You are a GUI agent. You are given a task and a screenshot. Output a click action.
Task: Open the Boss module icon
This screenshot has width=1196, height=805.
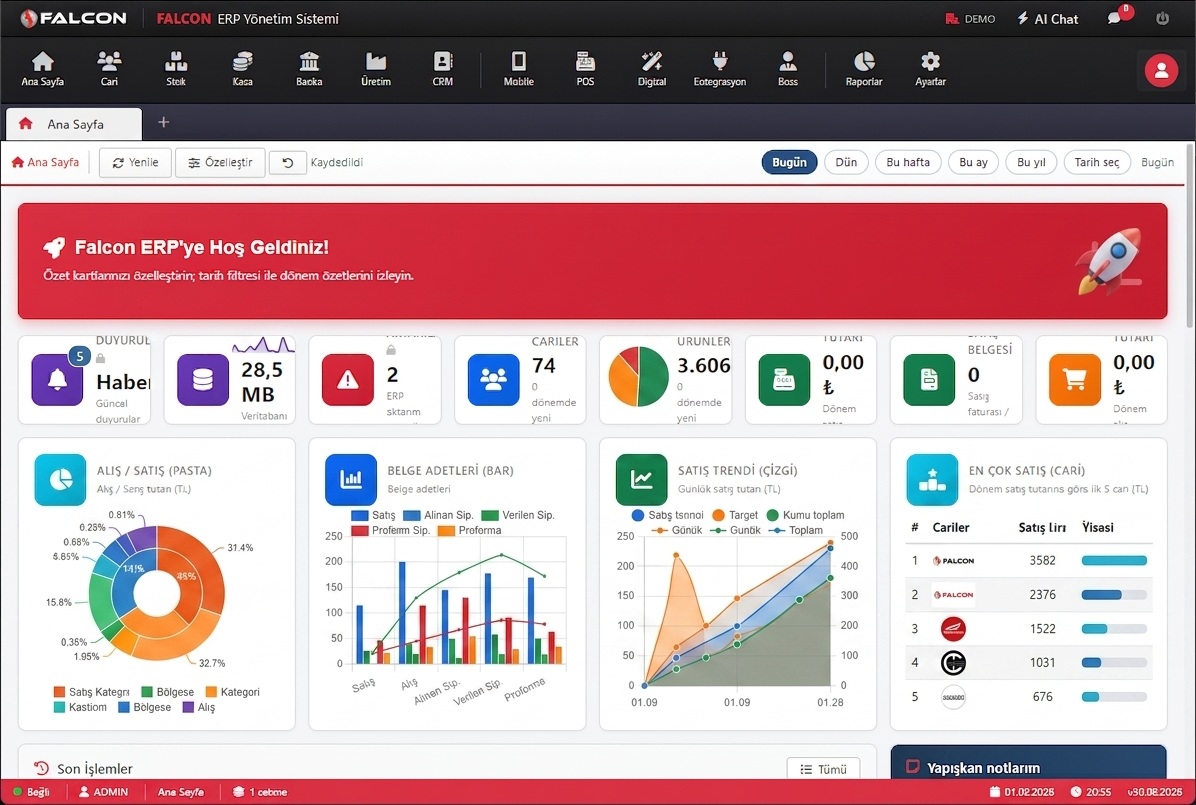[788, 69]
